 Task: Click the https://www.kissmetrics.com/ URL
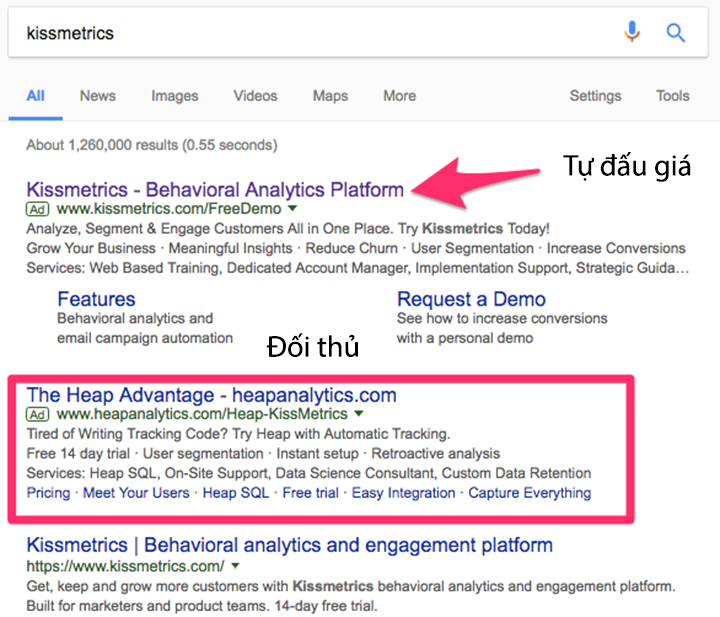[x=125, y=567]
